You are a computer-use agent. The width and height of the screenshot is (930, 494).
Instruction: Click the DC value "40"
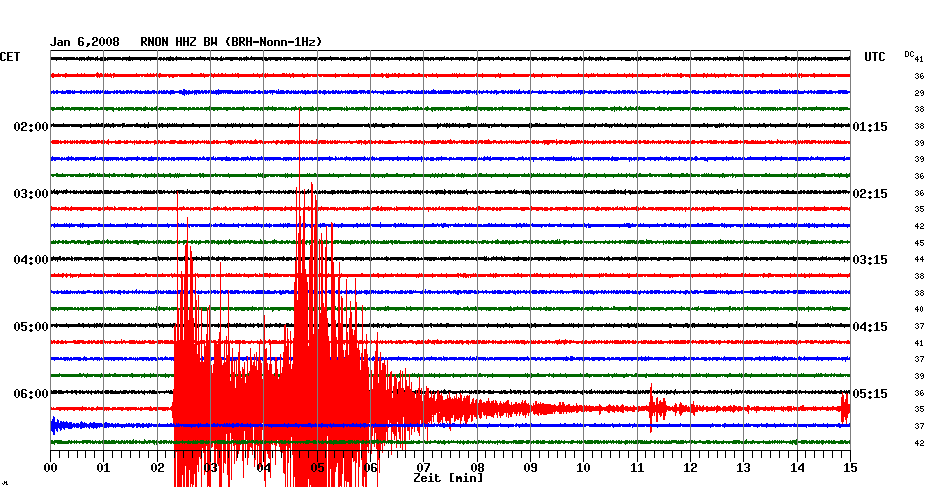point(919,310)
